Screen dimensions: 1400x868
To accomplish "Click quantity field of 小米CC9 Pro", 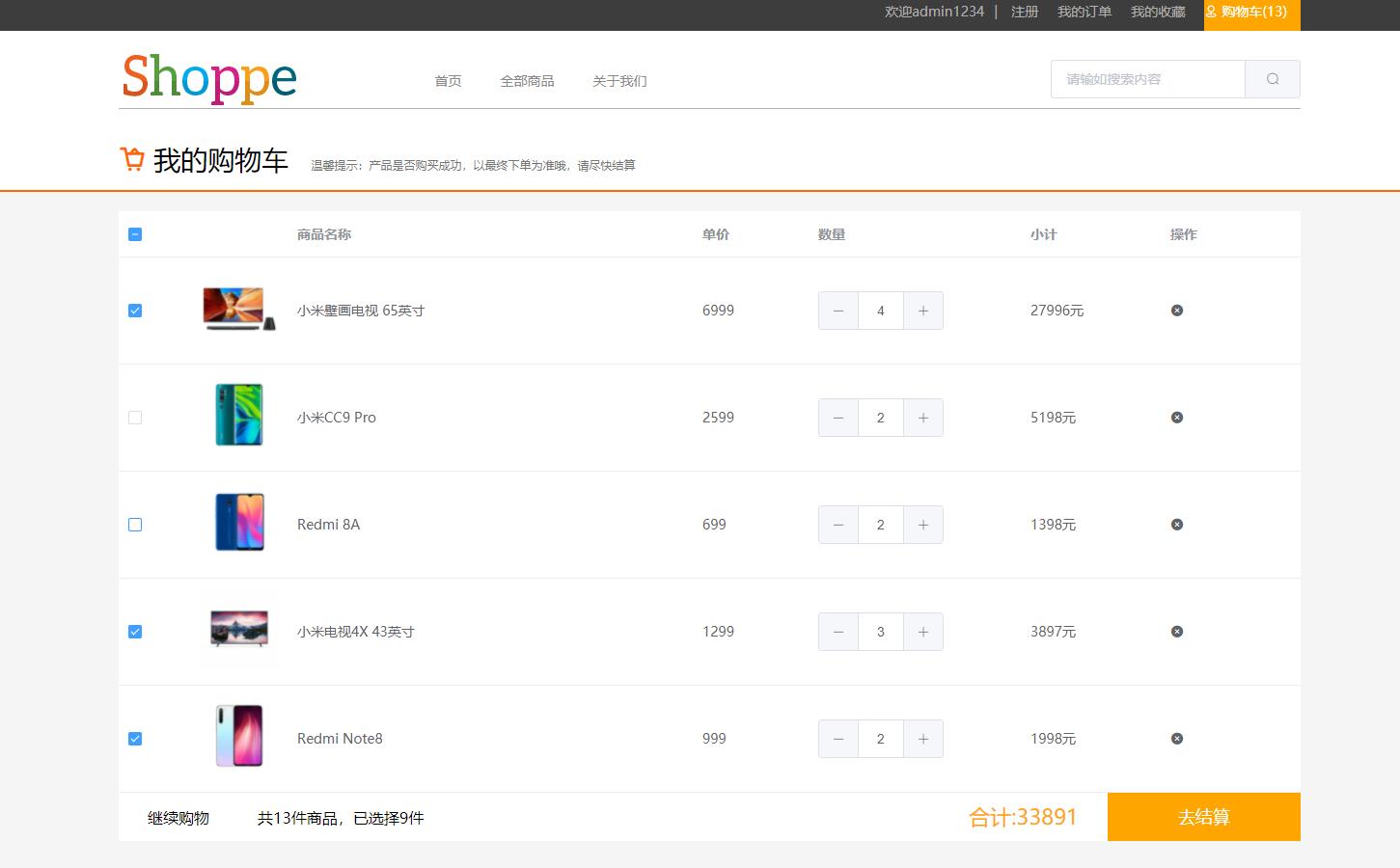I will (881, 418).
